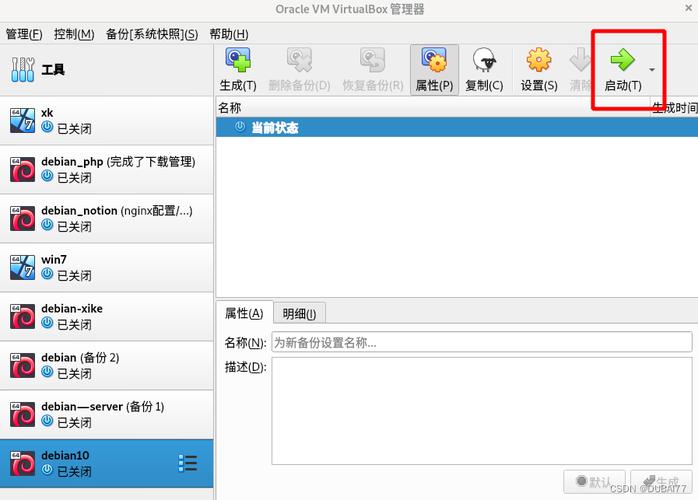The width and height of the screenshot is (698, 500).
Task: Close the VirtualBox manager window
Action: coord(688,8)
